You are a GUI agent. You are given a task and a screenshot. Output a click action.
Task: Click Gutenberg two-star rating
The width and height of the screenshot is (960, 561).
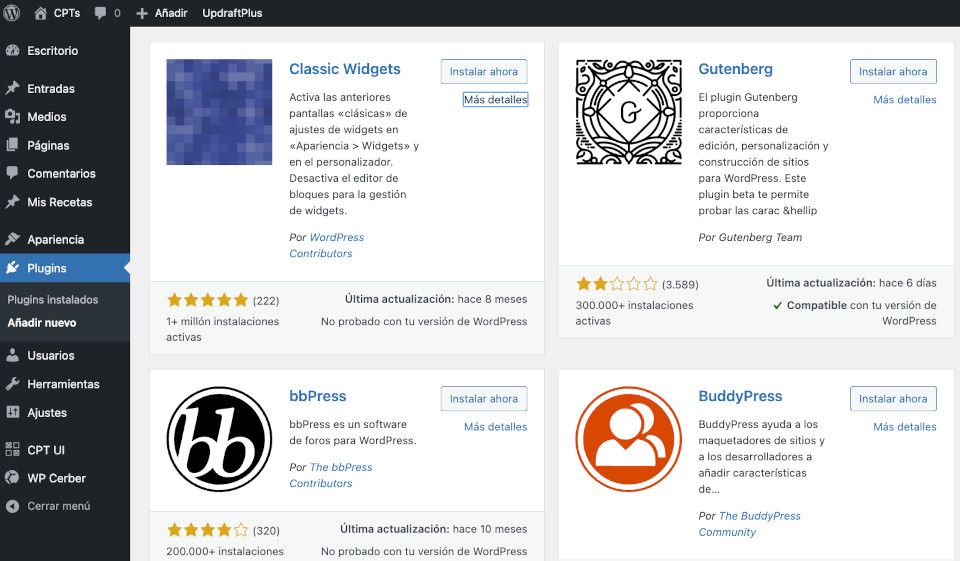coord(617,284)
